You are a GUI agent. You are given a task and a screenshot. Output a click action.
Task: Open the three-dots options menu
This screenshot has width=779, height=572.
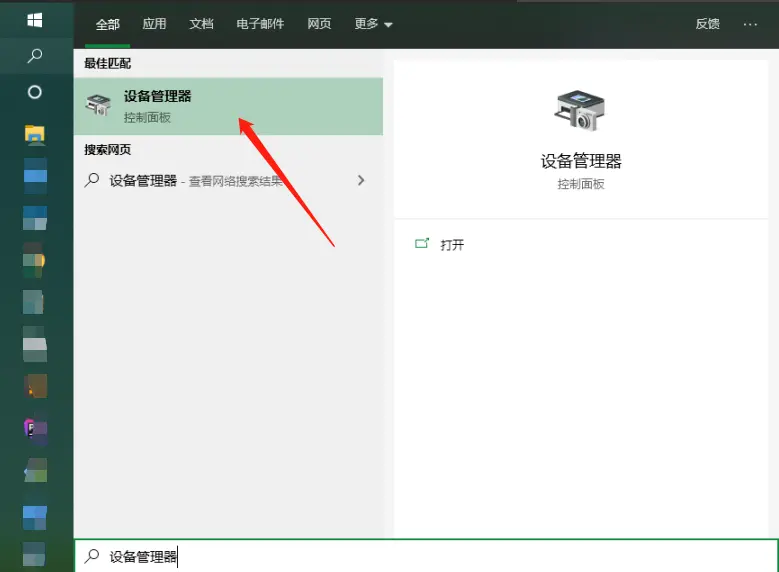pyautogui.click(x=750, y=24)
